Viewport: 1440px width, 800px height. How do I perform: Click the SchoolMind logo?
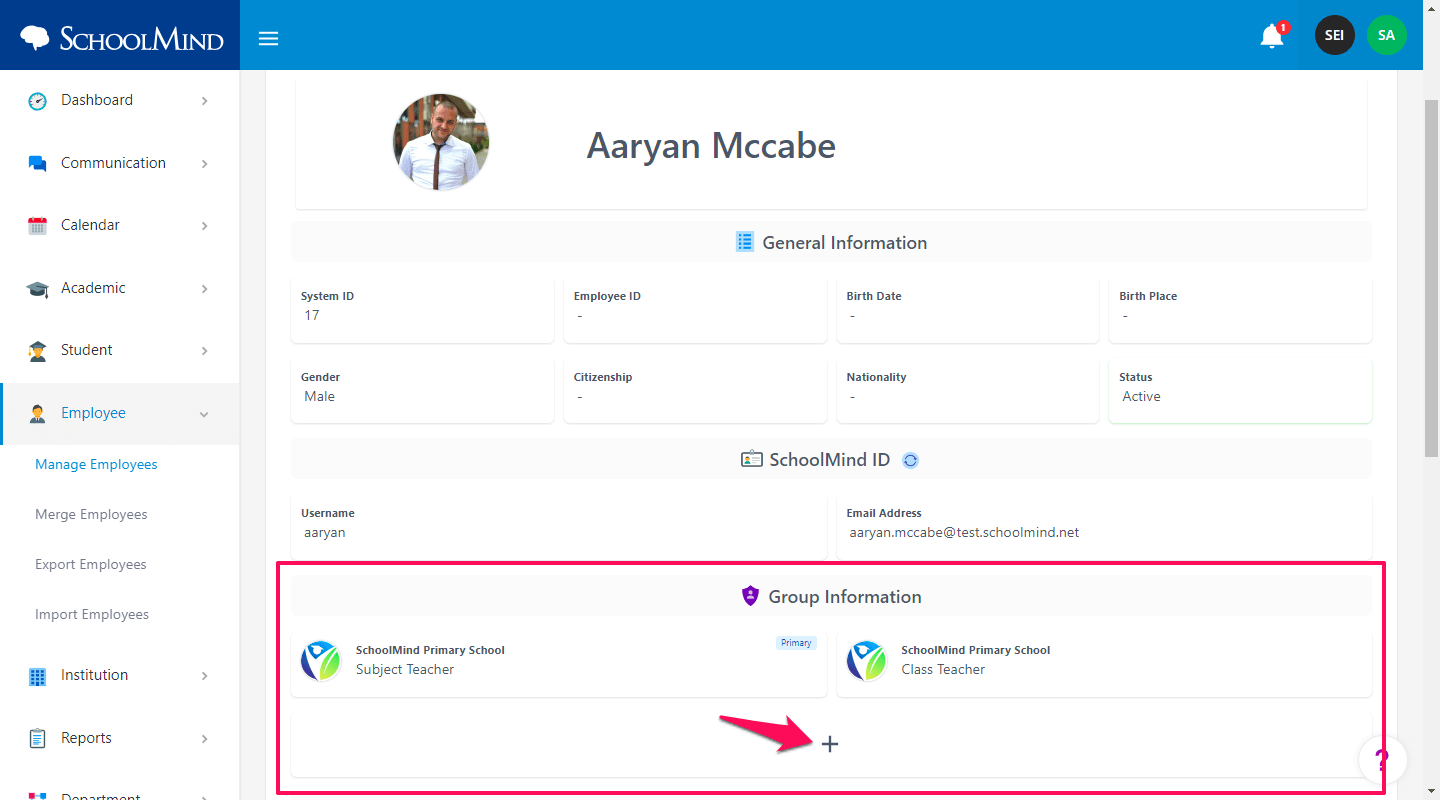tap(121, 38)
